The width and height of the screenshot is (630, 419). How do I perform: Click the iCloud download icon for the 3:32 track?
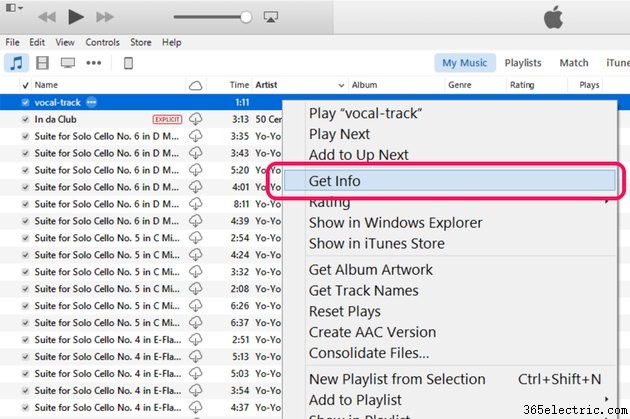(x=195, y=272)
